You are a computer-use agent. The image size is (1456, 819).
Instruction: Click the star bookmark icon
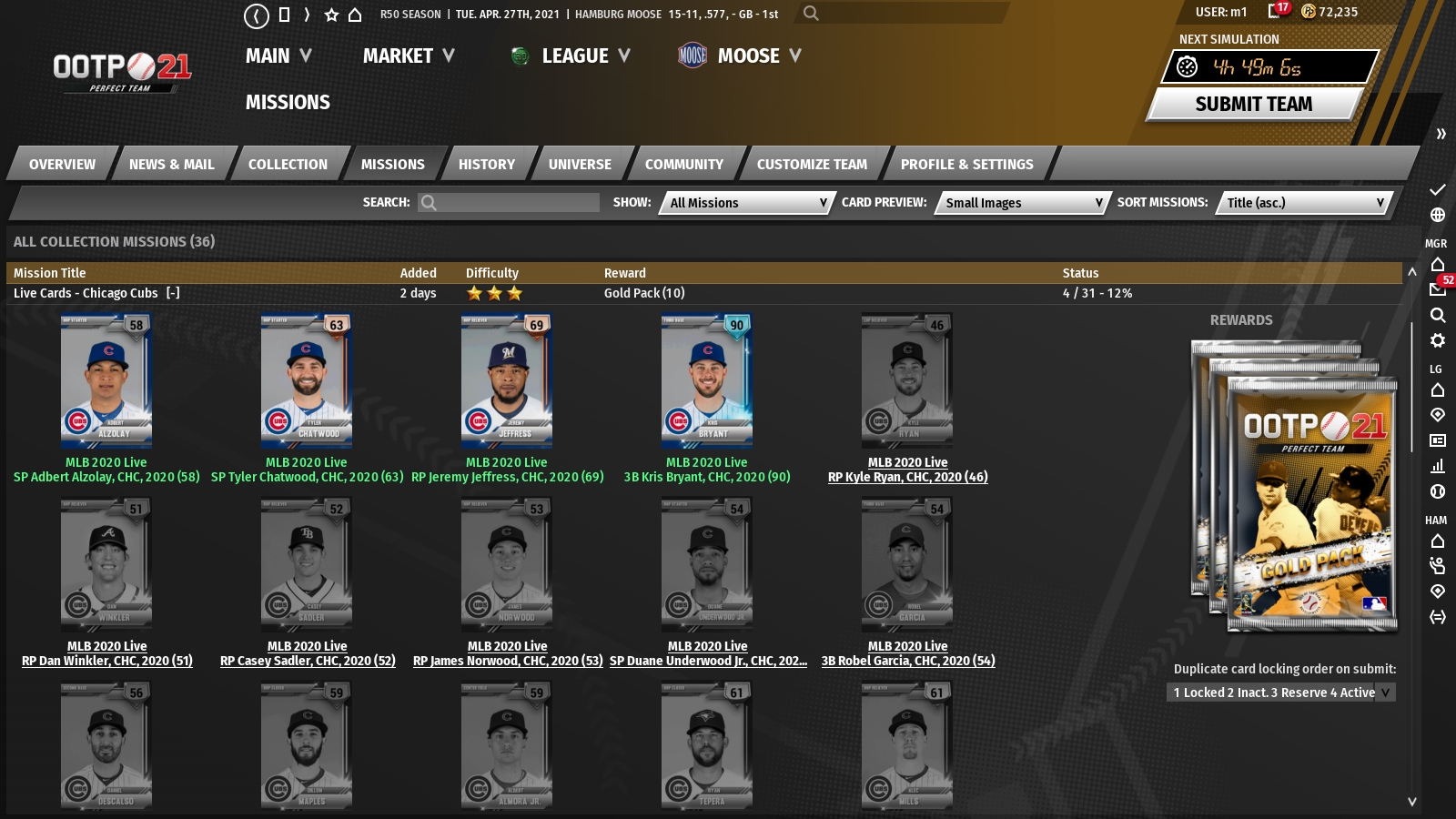click(x=331, y=15)
